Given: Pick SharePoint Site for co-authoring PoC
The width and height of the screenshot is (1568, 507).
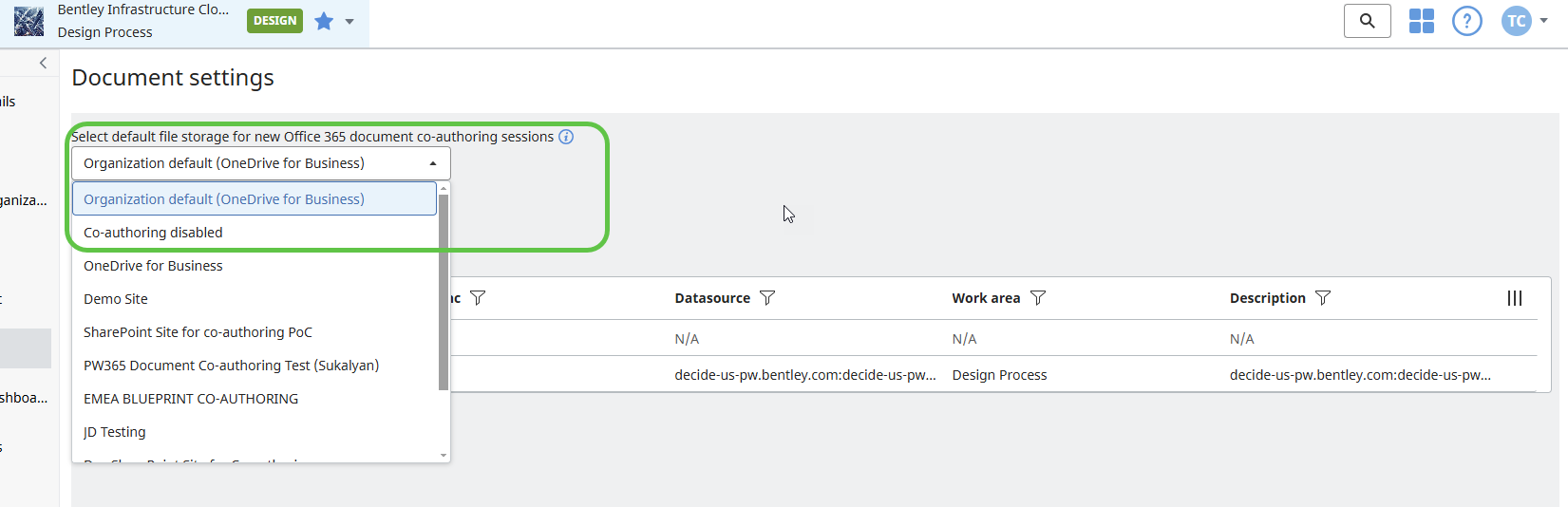Looking at the screenshot, I should pyautogui.click(x=255, y=332).
